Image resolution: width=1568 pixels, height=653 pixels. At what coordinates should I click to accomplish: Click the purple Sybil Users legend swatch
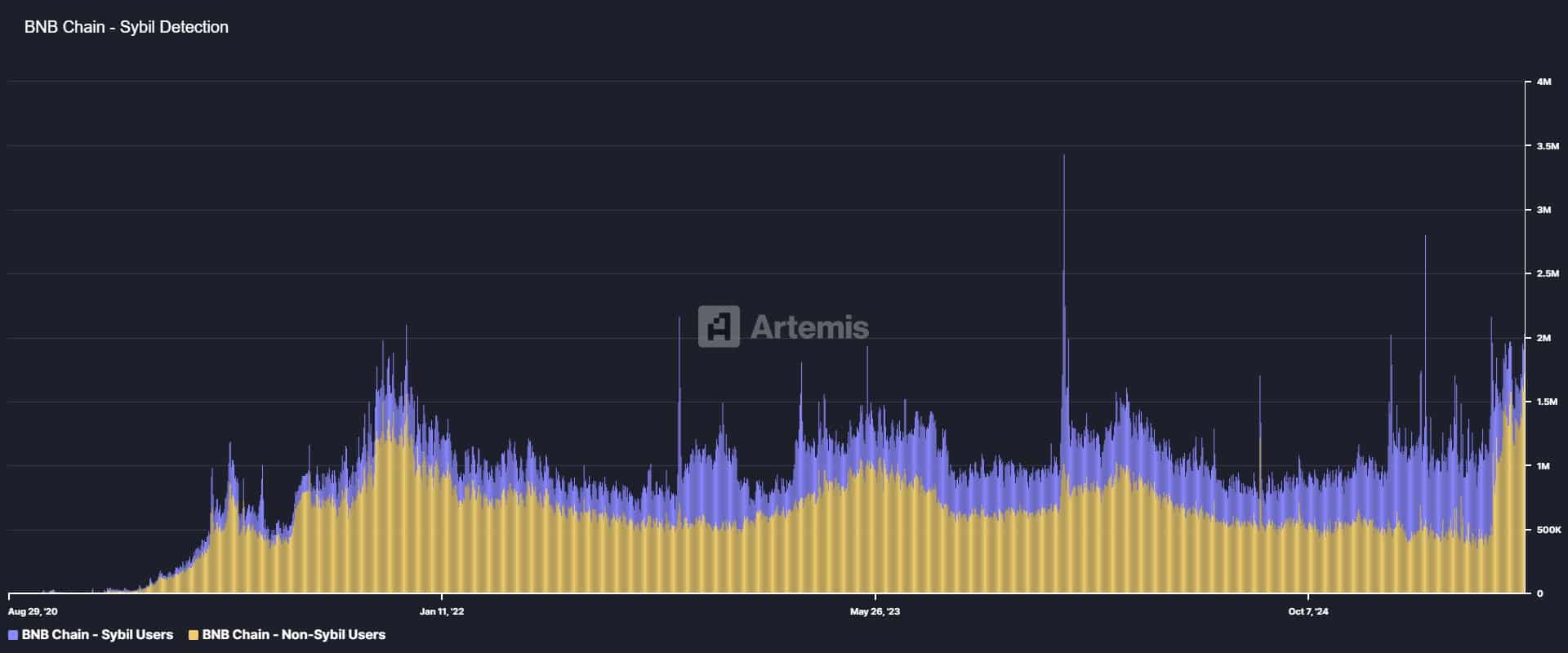tap(13, 635)
